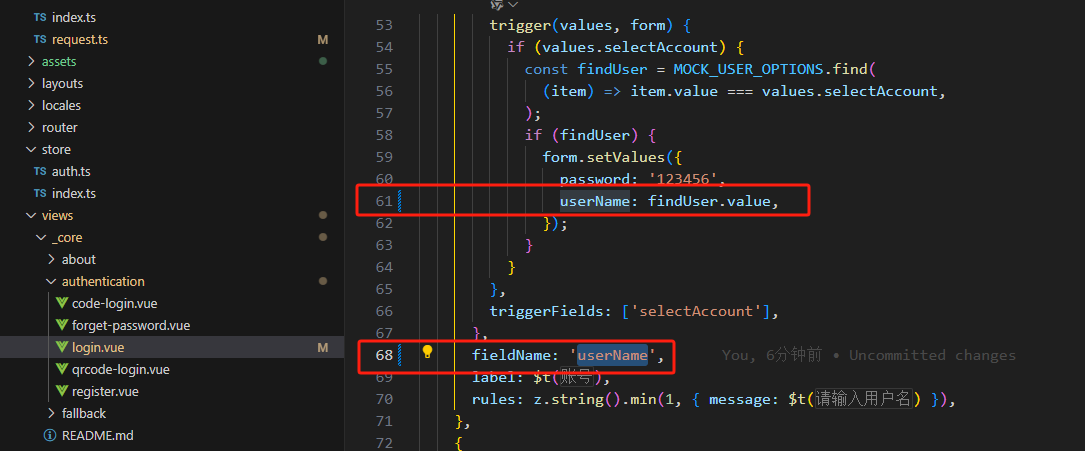Click the Vue icon beside code-login.vue
The height and width of the screenshot is (451, 1085).
[61, 303]
